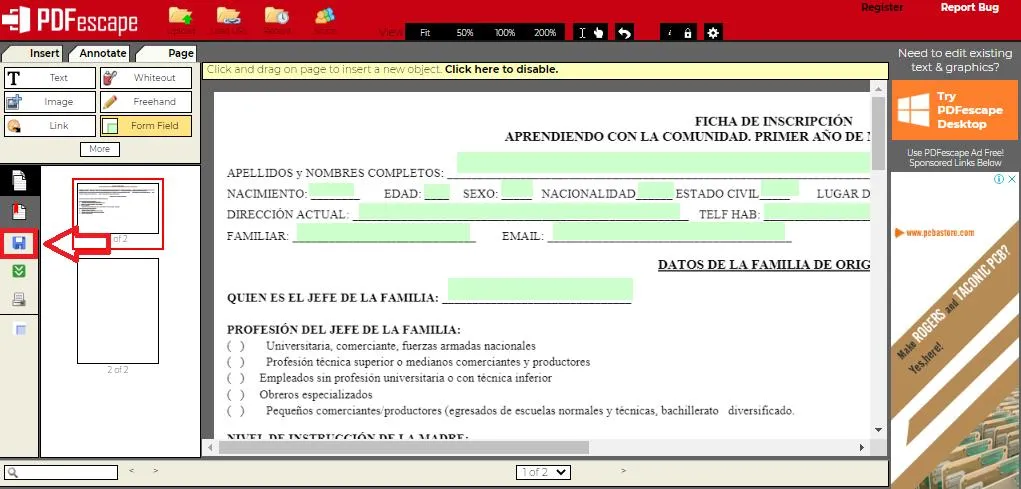Click the Register link
This screenshot has height=489, width=1021.
coord(882,8)
